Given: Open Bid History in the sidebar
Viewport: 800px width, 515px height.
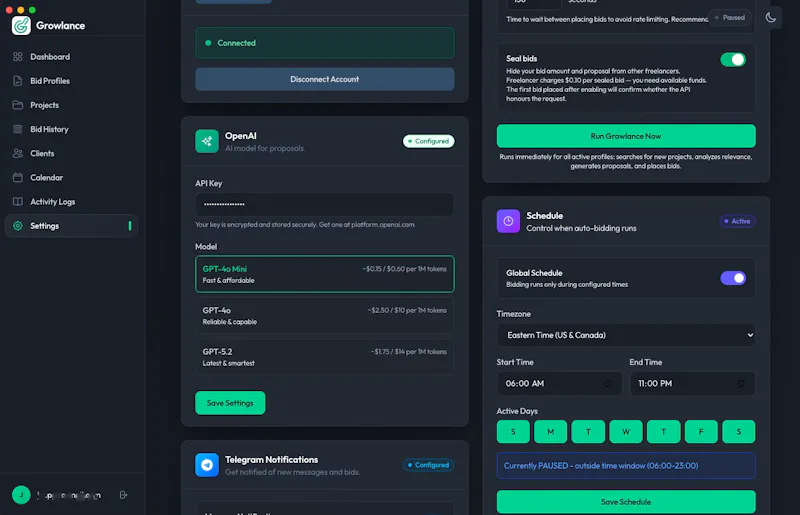Looking at the screenshot, I should [x=71, y=129].
